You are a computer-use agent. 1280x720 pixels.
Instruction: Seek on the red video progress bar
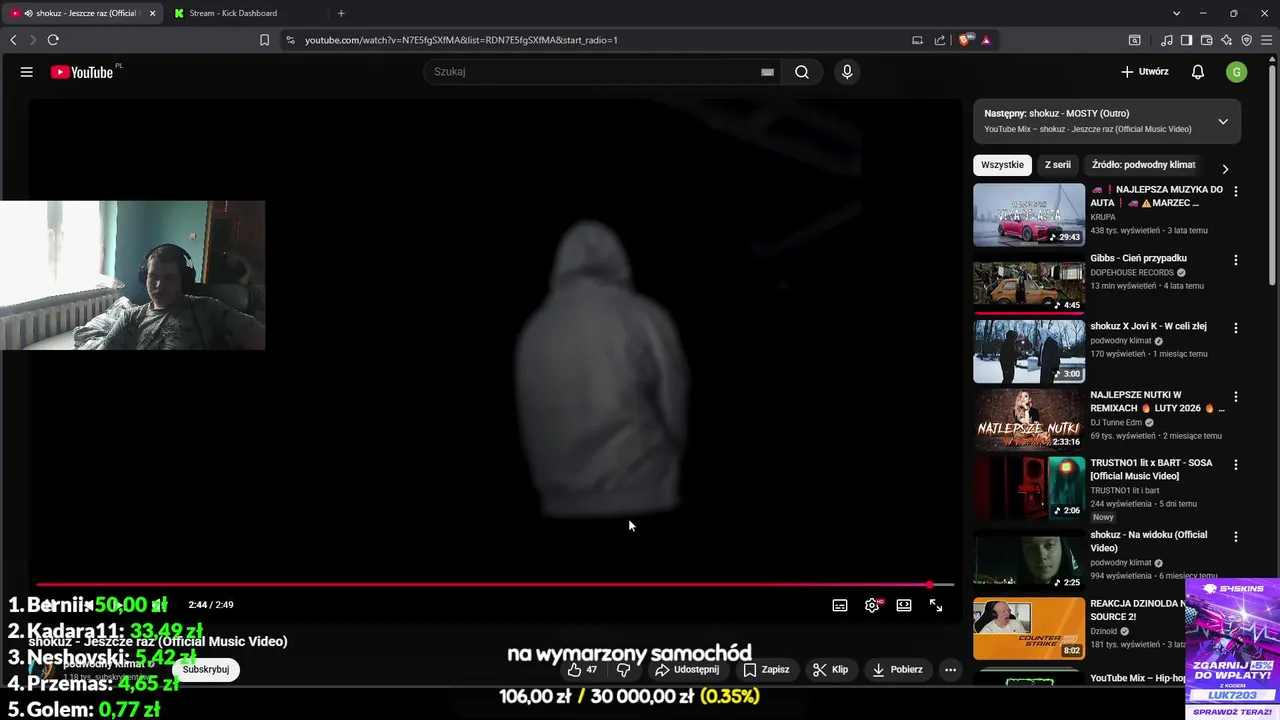pyautogui.click(x=495, y=585)
